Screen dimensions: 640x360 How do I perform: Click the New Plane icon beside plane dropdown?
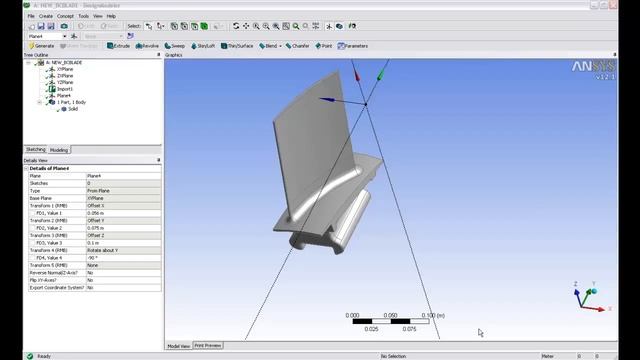[x=74, y=36]
